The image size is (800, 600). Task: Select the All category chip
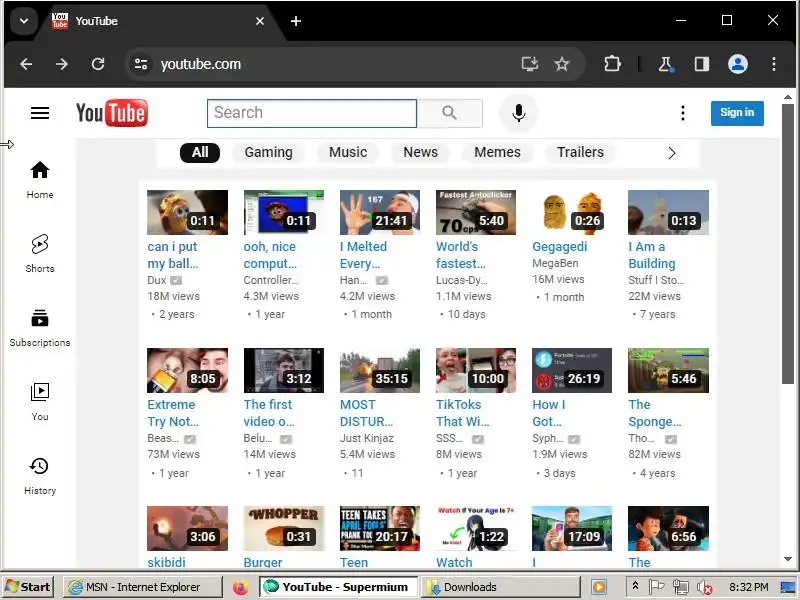pyautogui.click(x=200, y=153)
